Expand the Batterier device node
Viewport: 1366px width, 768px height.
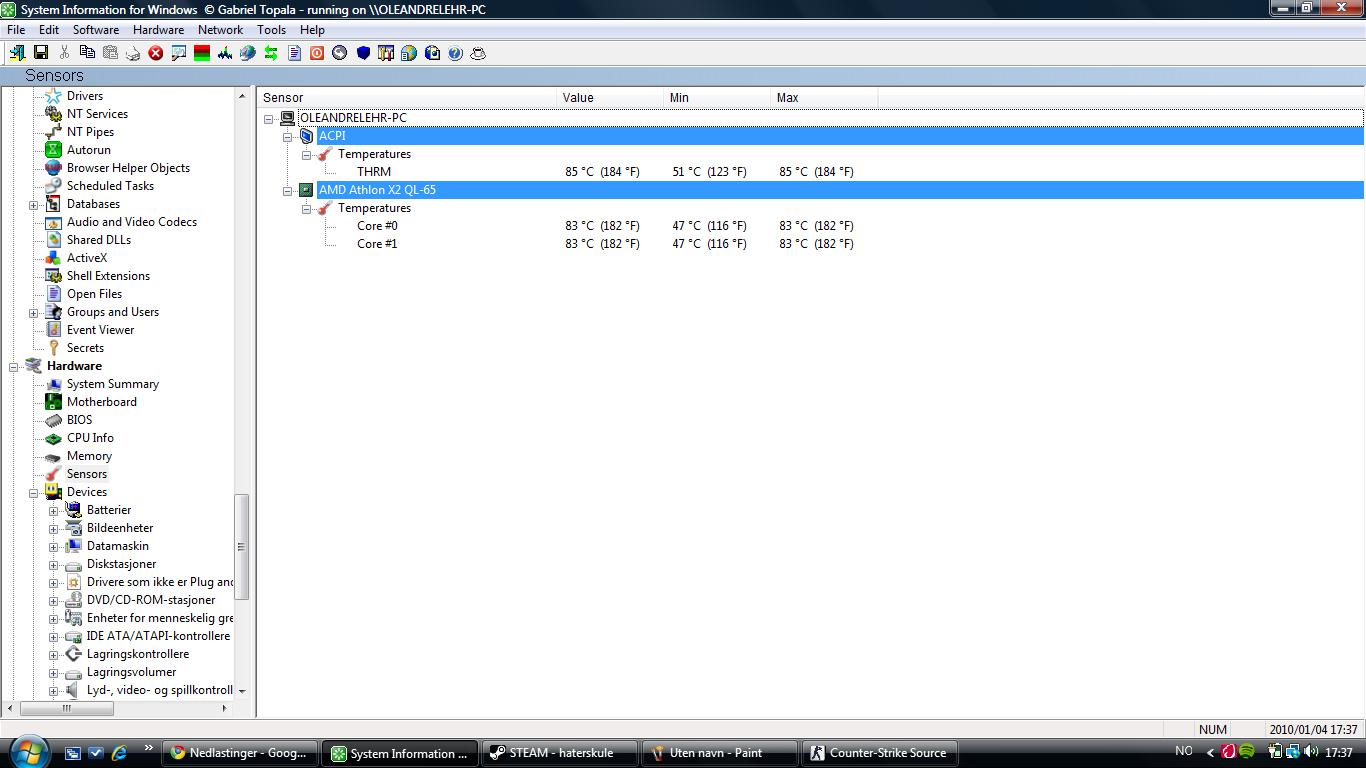pos(54,510)
